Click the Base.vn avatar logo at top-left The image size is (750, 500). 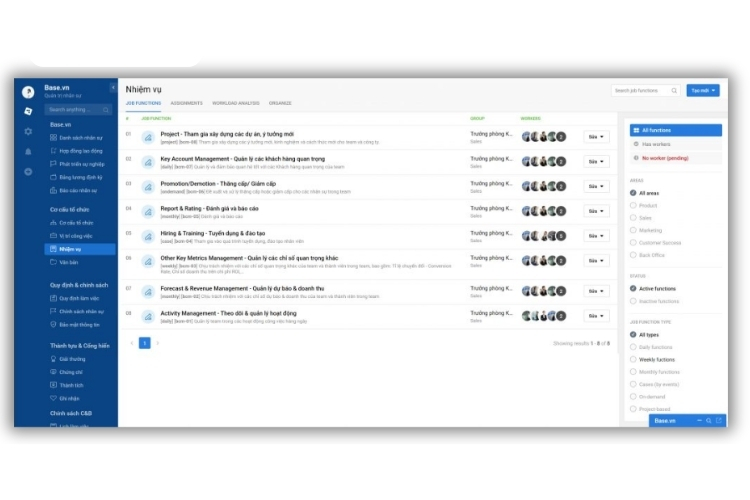click(x=28, y=91)
